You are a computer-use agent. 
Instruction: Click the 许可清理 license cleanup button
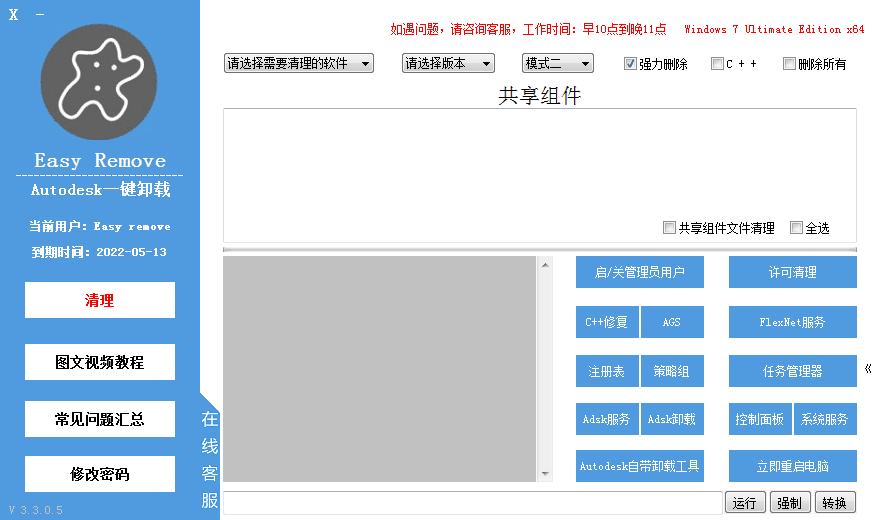click(x=792, y=272)
